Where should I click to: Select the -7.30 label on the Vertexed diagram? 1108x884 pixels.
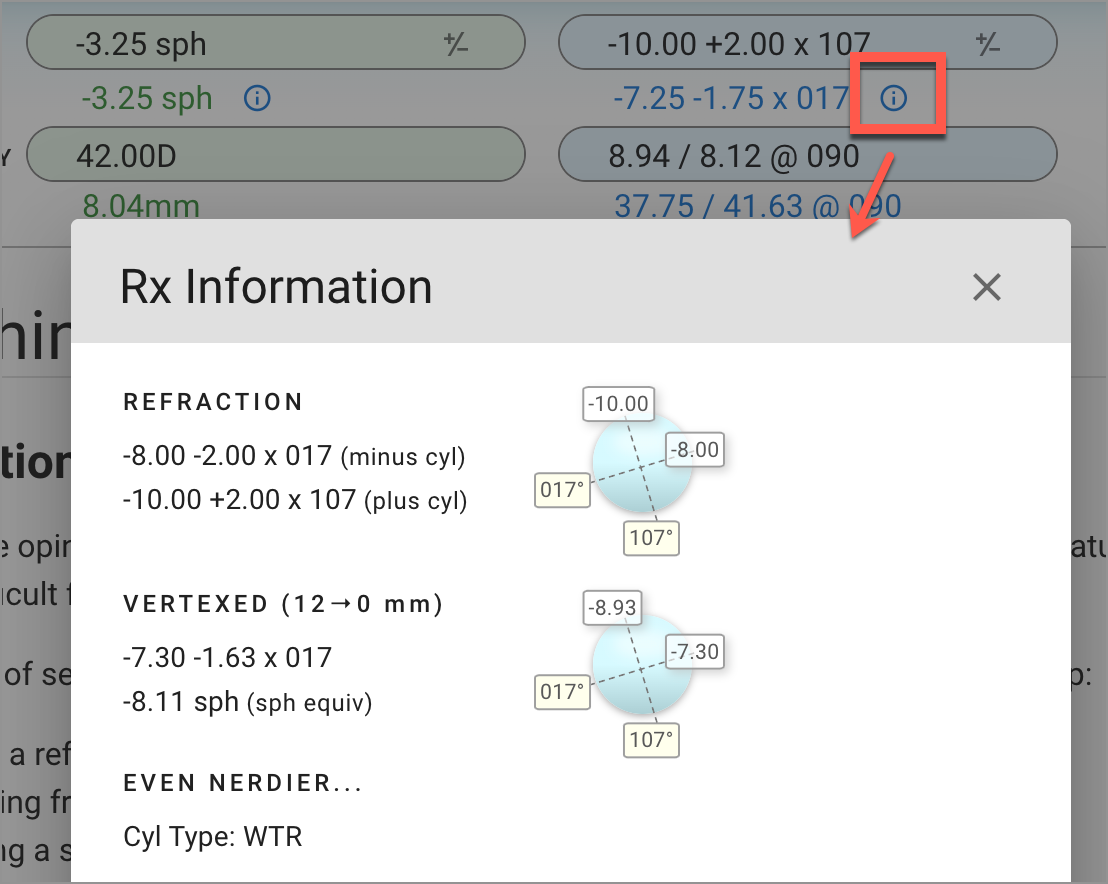(x=693, y=653)
